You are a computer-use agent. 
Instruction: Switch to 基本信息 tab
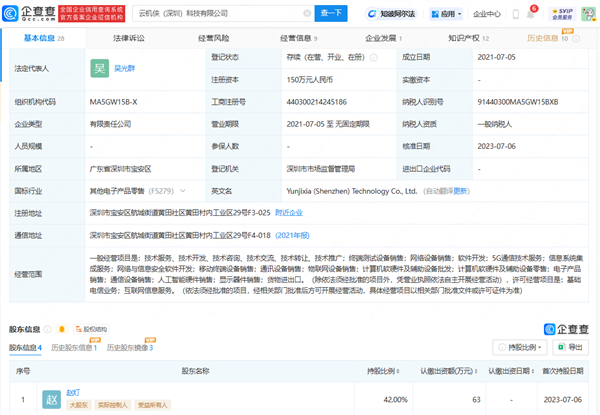[44, 38]
